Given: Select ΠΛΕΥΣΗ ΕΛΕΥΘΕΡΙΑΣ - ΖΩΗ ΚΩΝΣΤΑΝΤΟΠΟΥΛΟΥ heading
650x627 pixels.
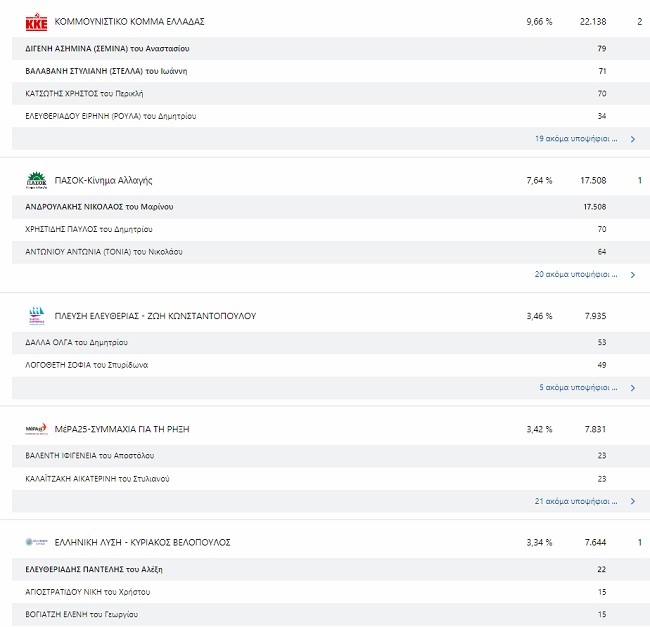Looking at the screenshot, I should pyautogui.click(x=155, y=316).
